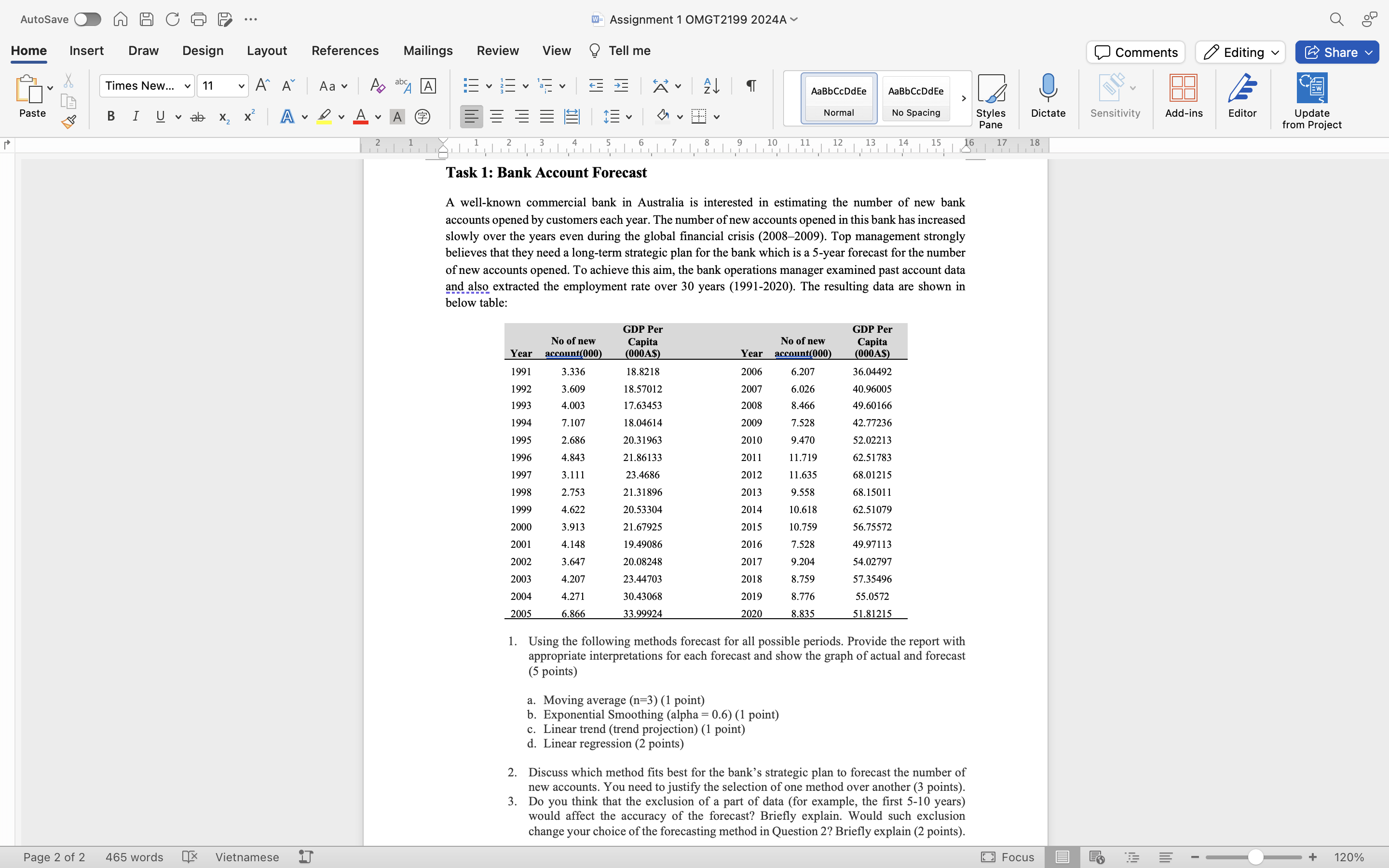Toggle bold formatting

(x=111, y=116)
